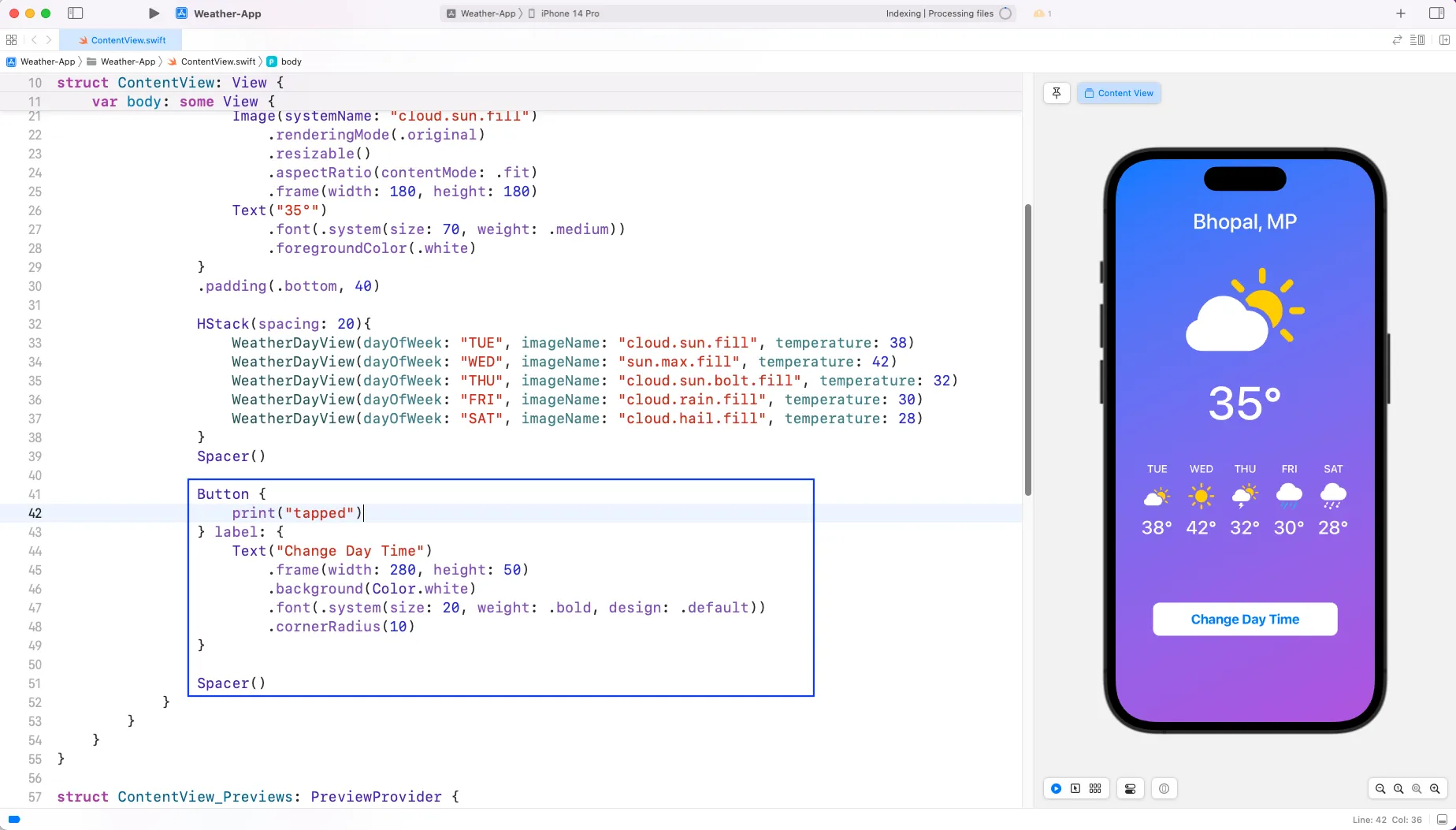Tap Change Day Time in preview
Screen dimensions: 1456x830
click(x=1245, y=619)
